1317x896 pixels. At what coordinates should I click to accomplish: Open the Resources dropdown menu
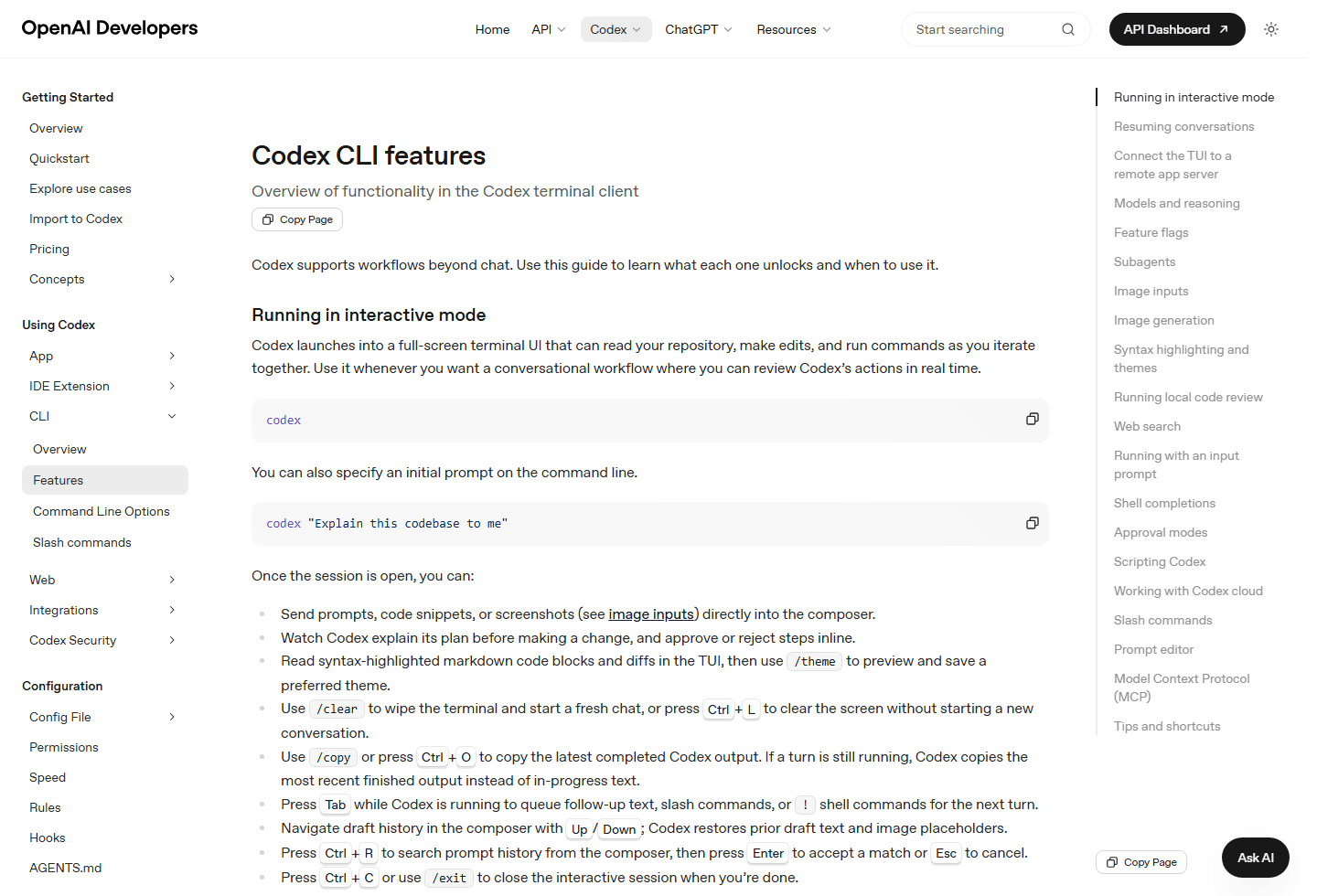coord(794,29)
